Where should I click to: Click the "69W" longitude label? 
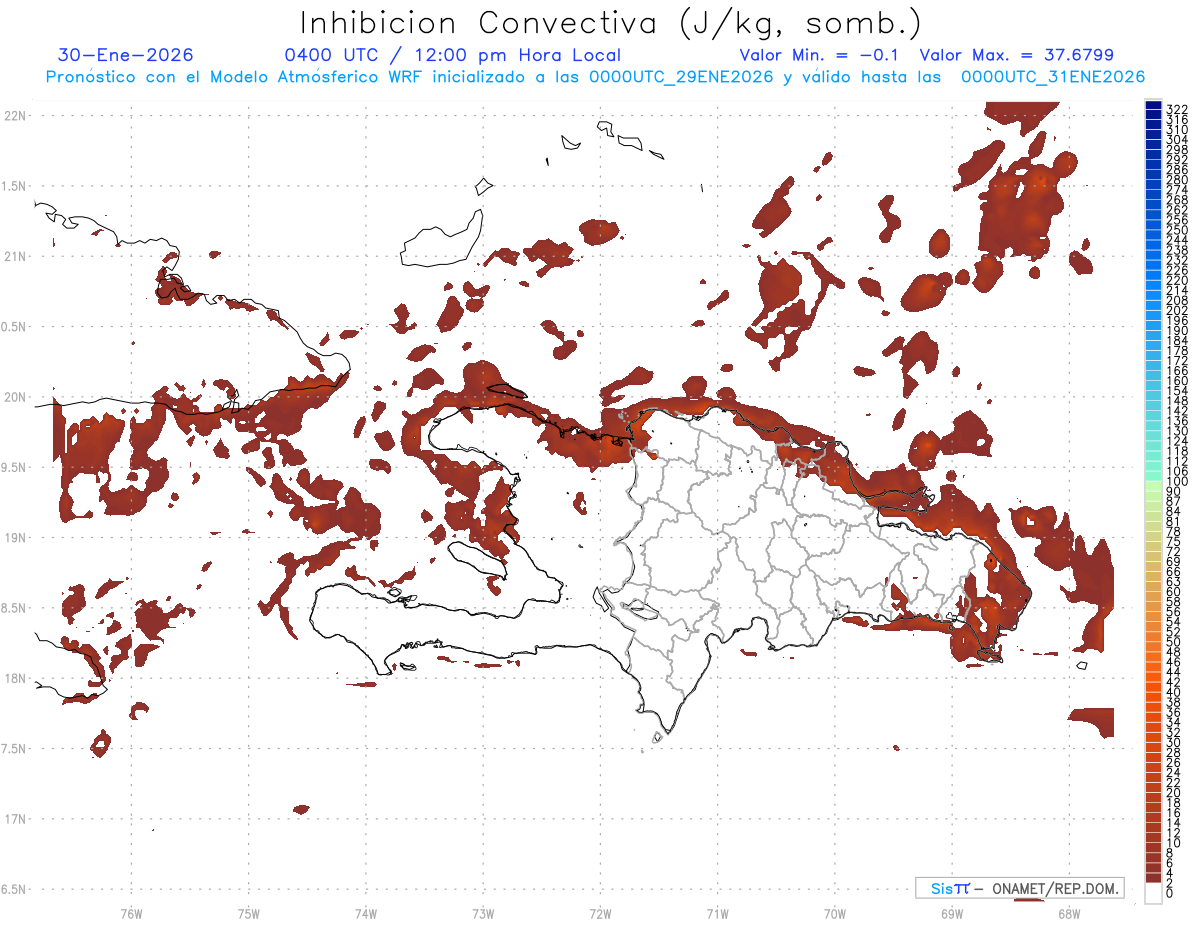tap(952, 912)
